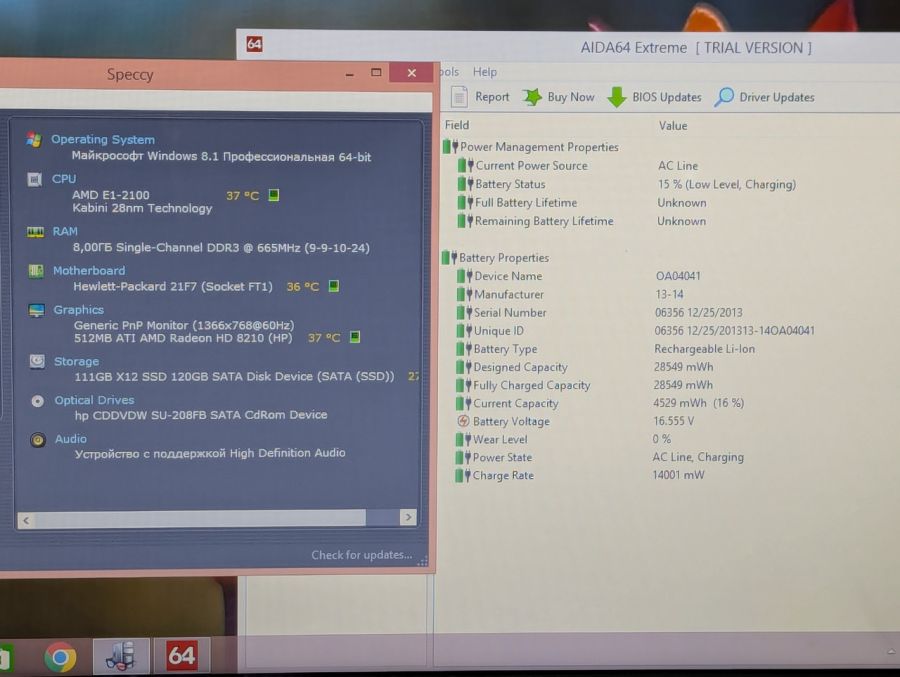This screenshot has width=900, height=677.
Task: Click the CPU chip icon in Speccy
Action: point(34,180)
